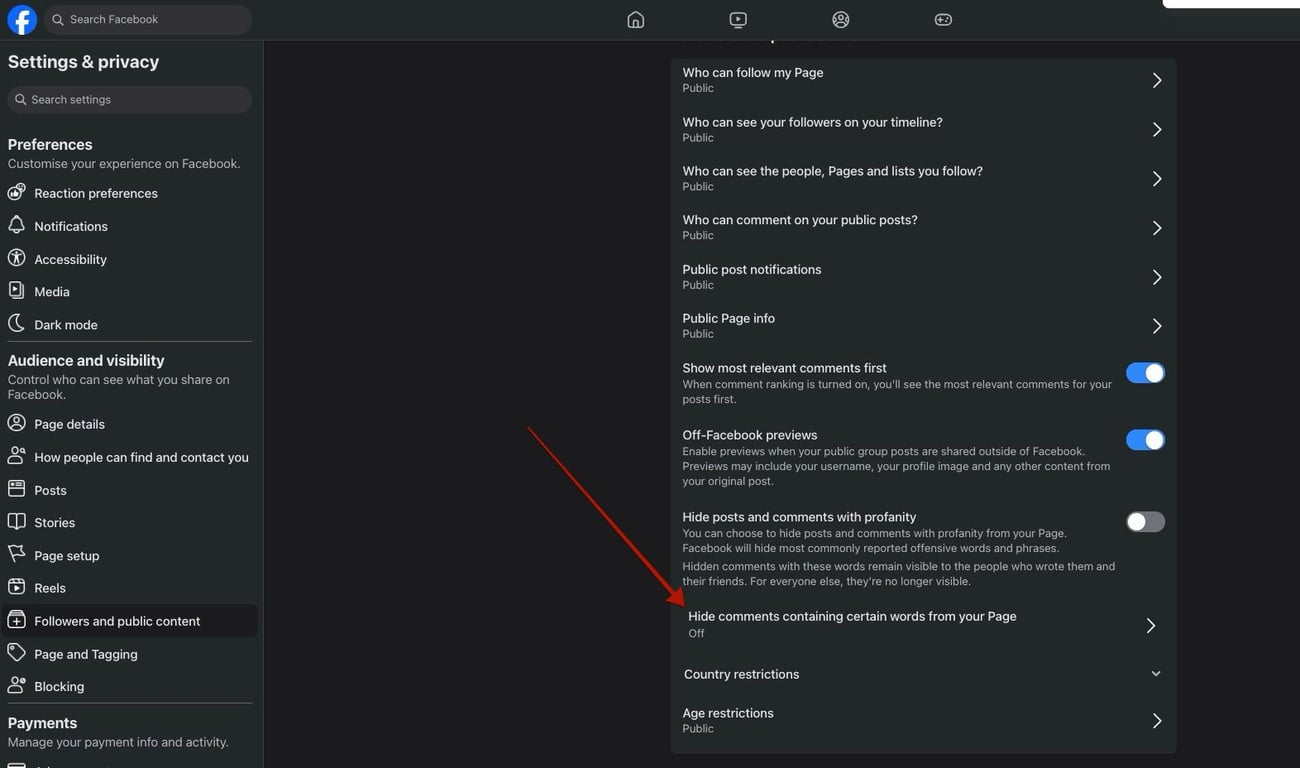
Task: Turn off Show most relevant comments first
Action: pyautogui.click(x=1145, y=373)
